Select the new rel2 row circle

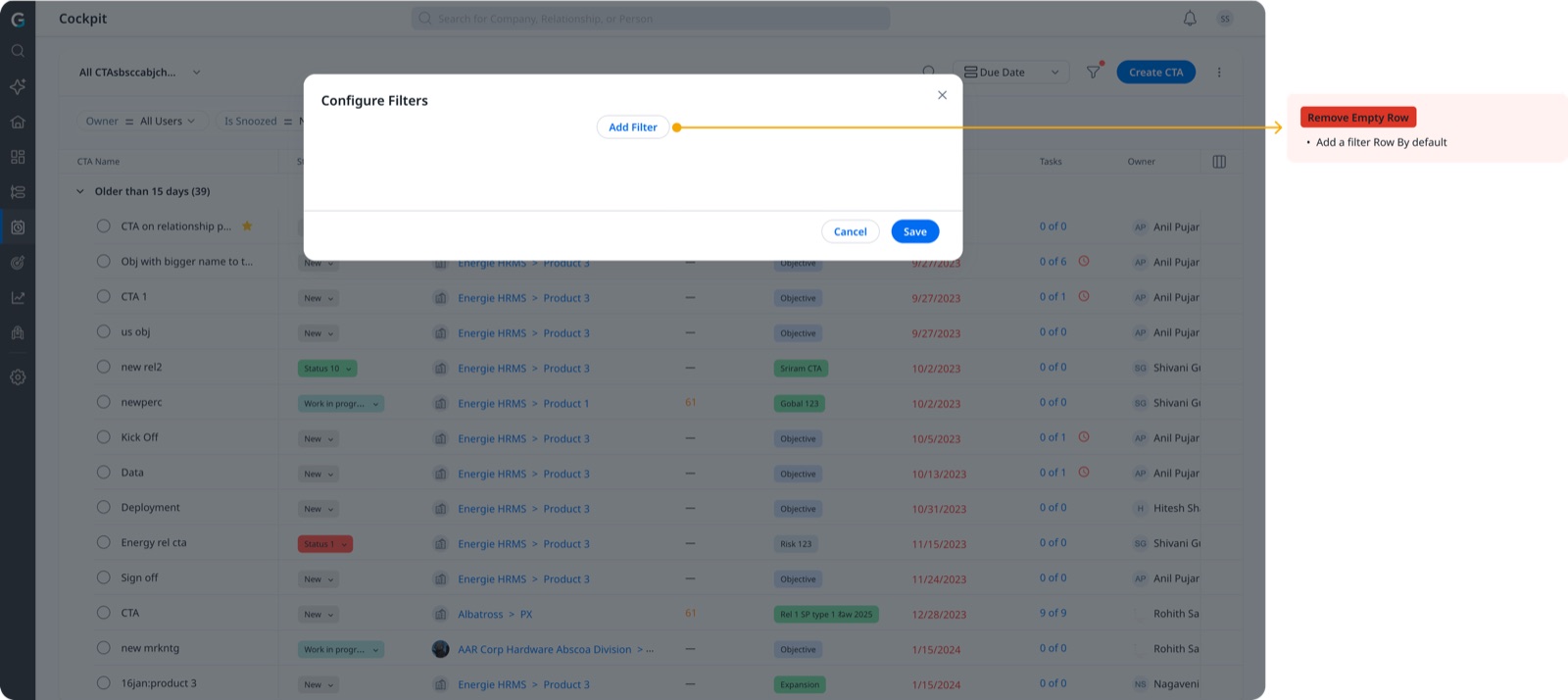coord(103,367)
